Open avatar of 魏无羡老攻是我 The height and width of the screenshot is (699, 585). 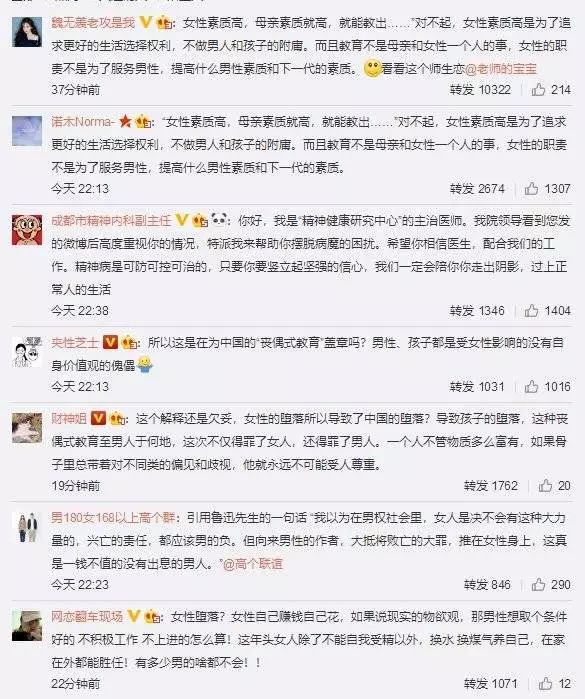pos(27,32)
